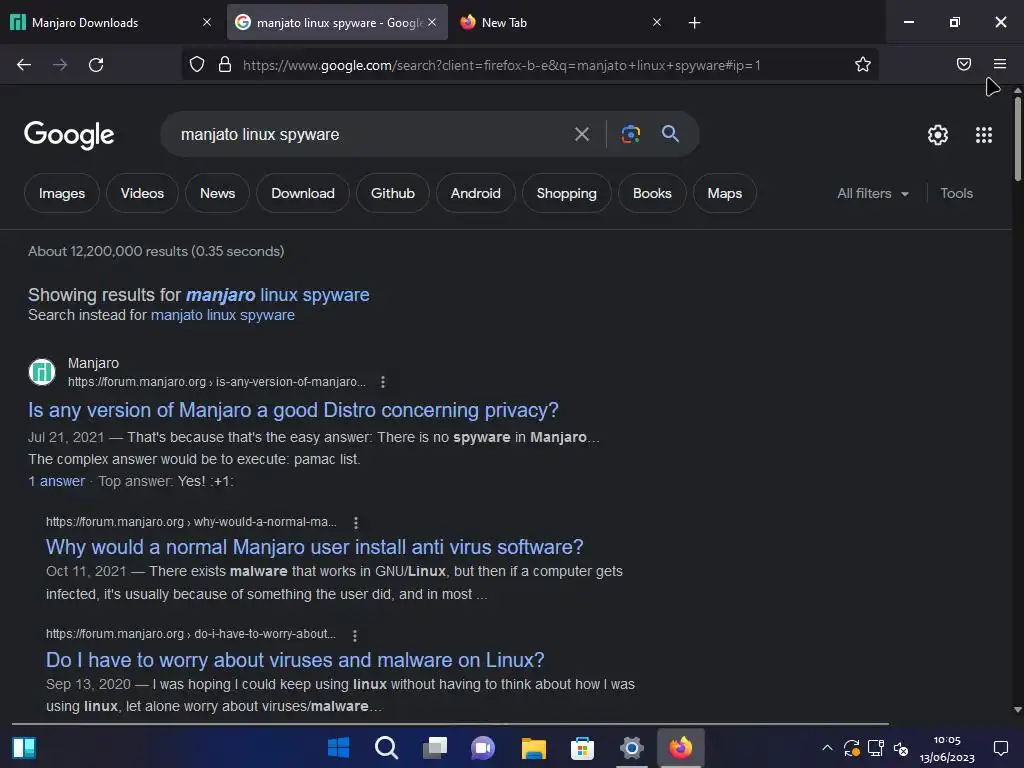
Task: Select the Github filter chip
Action: point(392,193)
